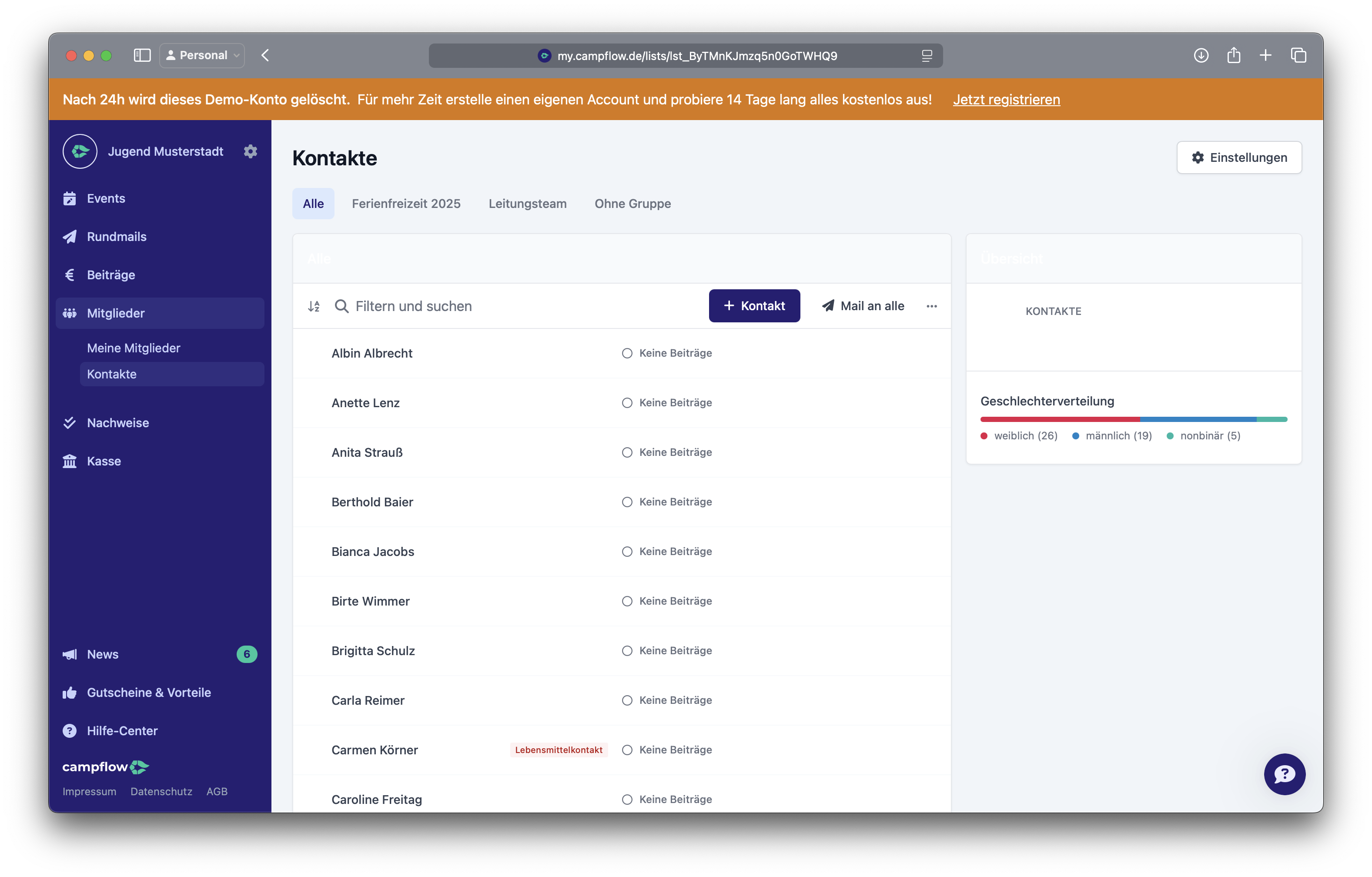Show Safari tab overview icon
1372x877 pixels.
pyautogui.click(x=1298, y=55)
